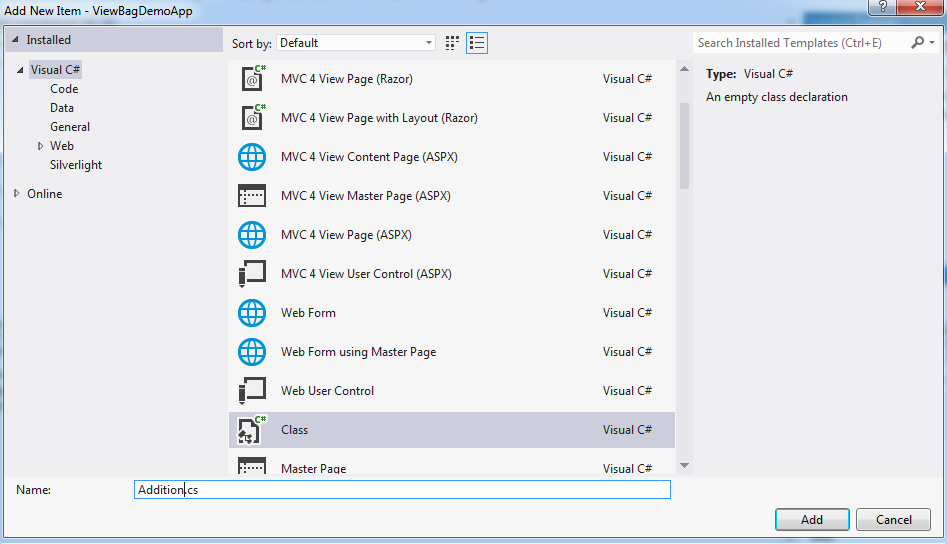Click the Add button
The image size is (947, 544).
(812, 520)
